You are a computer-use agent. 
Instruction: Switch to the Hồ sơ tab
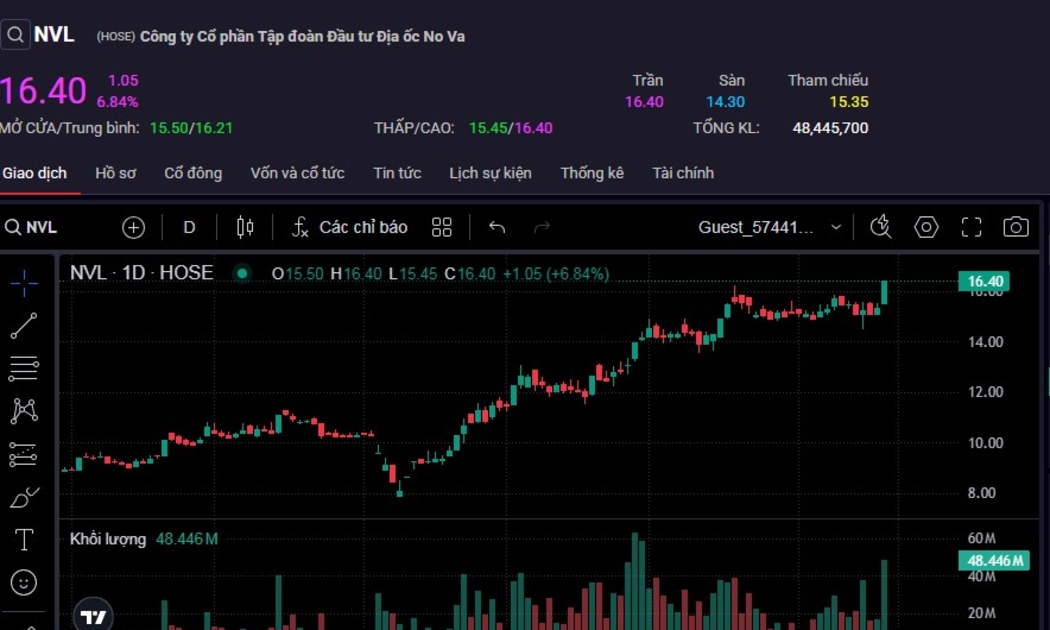[115, 173]
